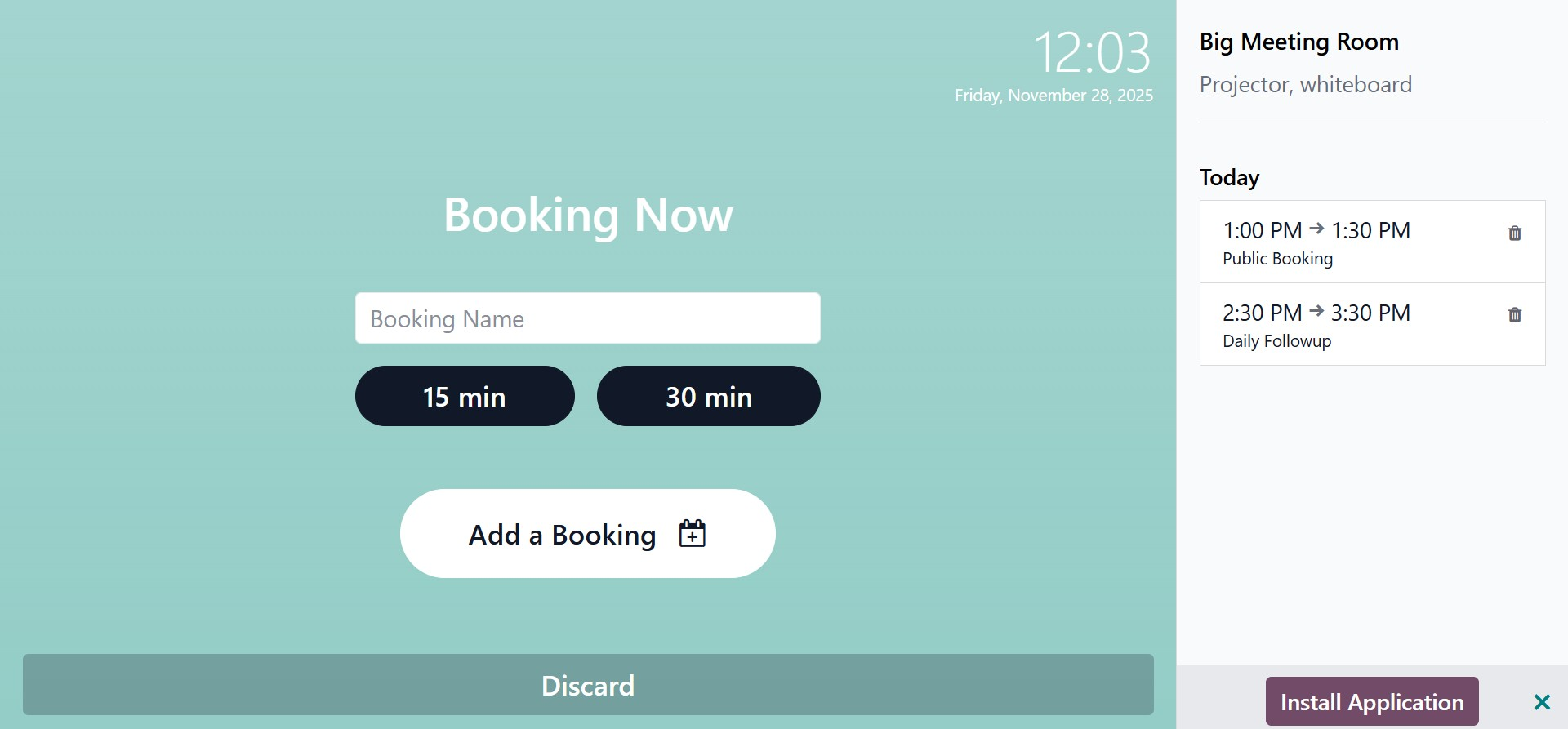Select the Daily Followup label
The width and height of the screenshot is (1568, 729).
point(1276,341)
